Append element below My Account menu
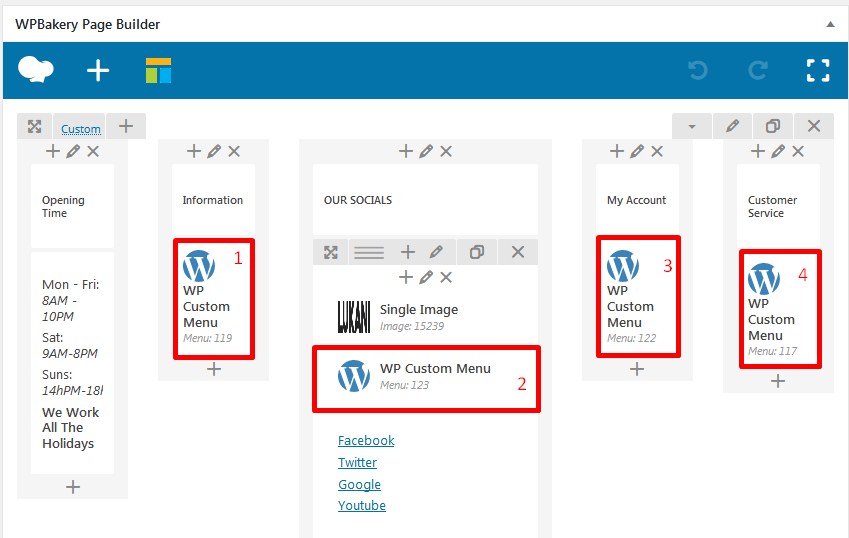The height and width of the screenshot is (538, 849). (637, 369)
